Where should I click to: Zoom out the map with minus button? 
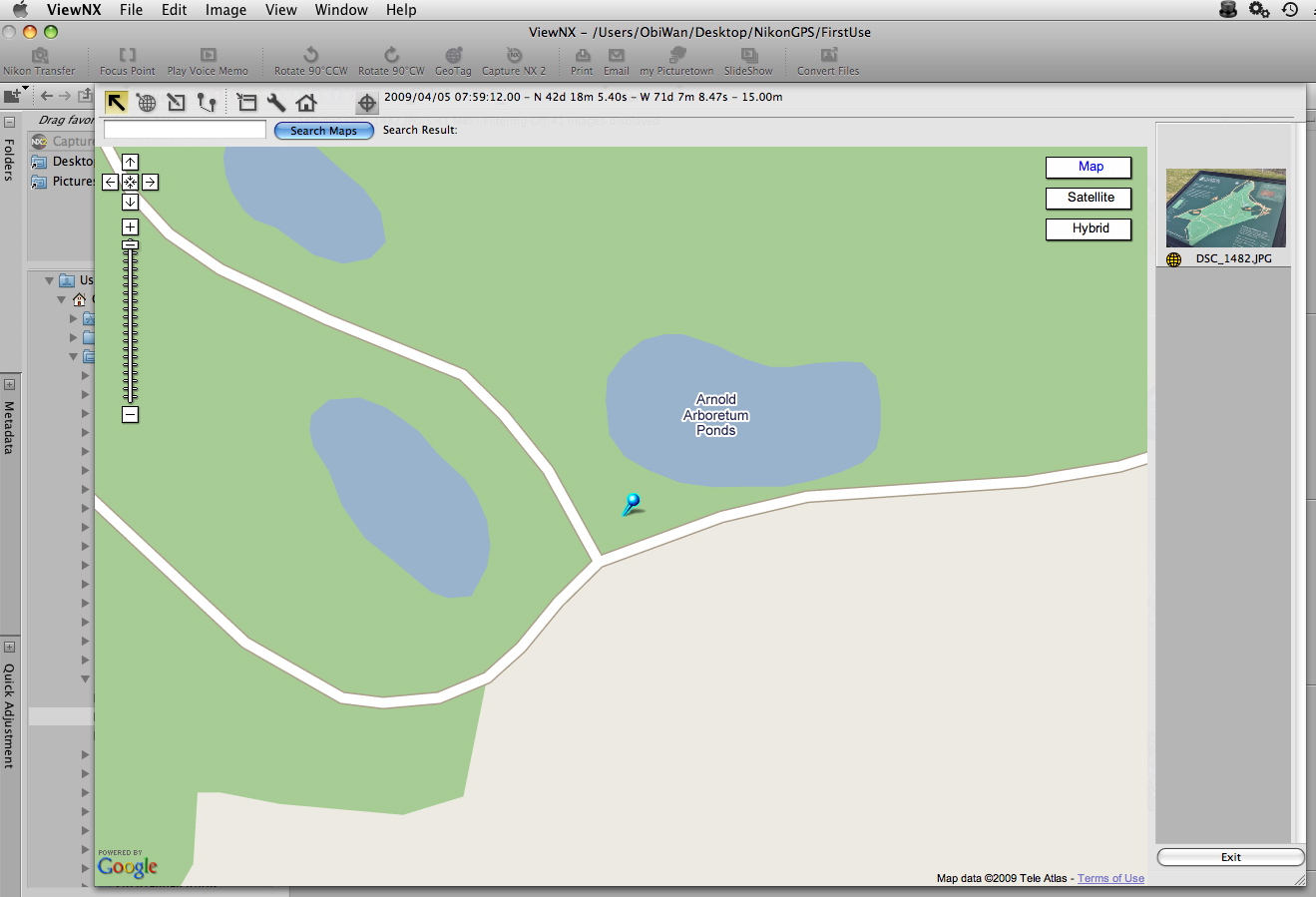(131, 414)
